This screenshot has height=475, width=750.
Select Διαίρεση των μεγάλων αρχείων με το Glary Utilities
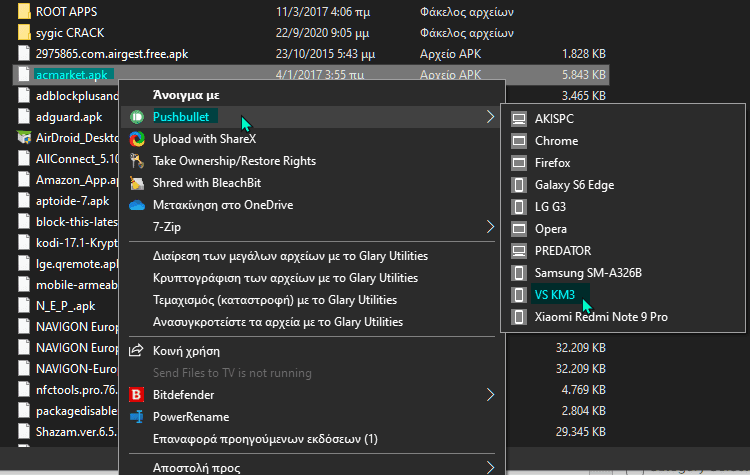[312, 256]
